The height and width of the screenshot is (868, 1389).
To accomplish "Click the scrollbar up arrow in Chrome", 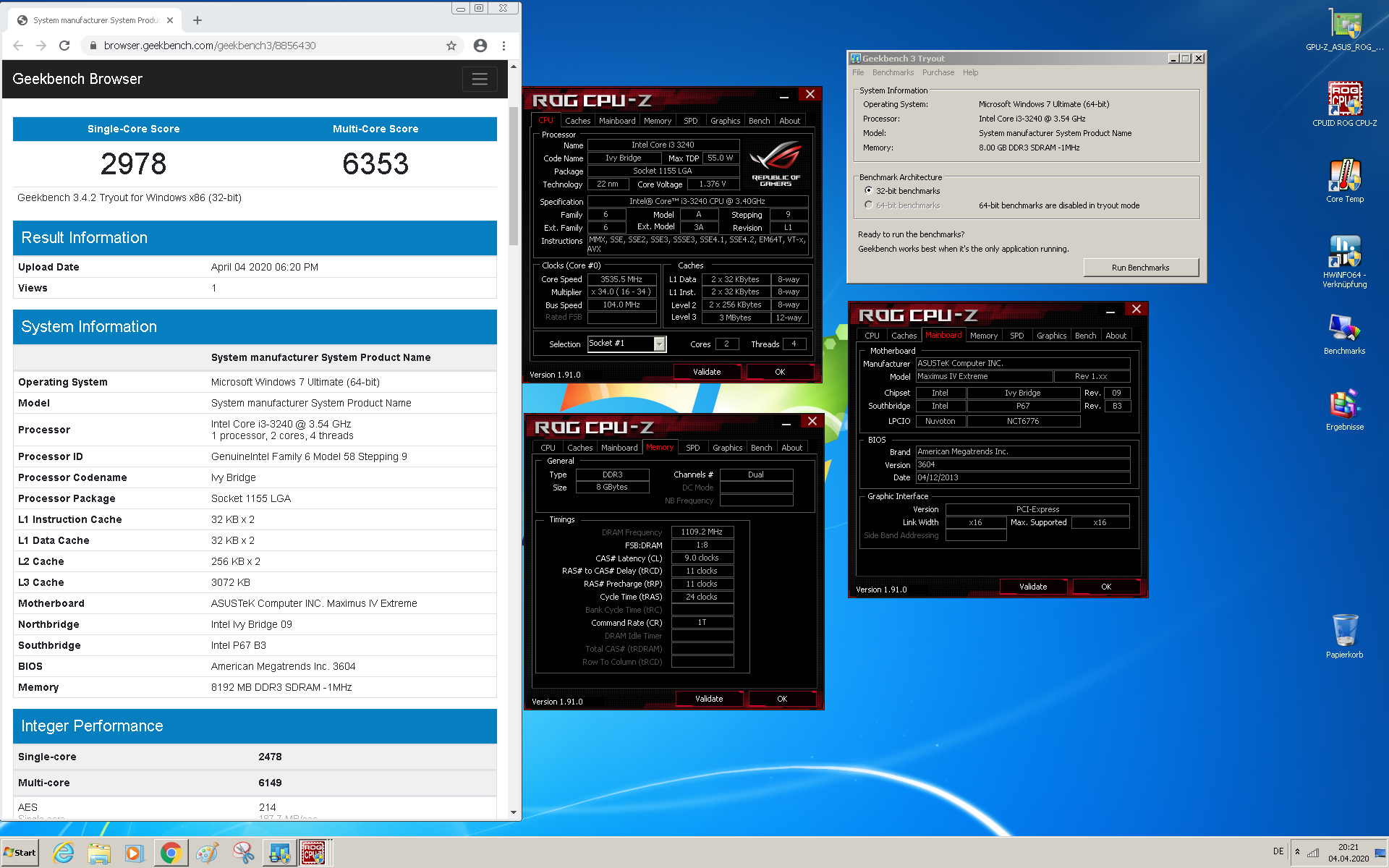I will 513,67.
